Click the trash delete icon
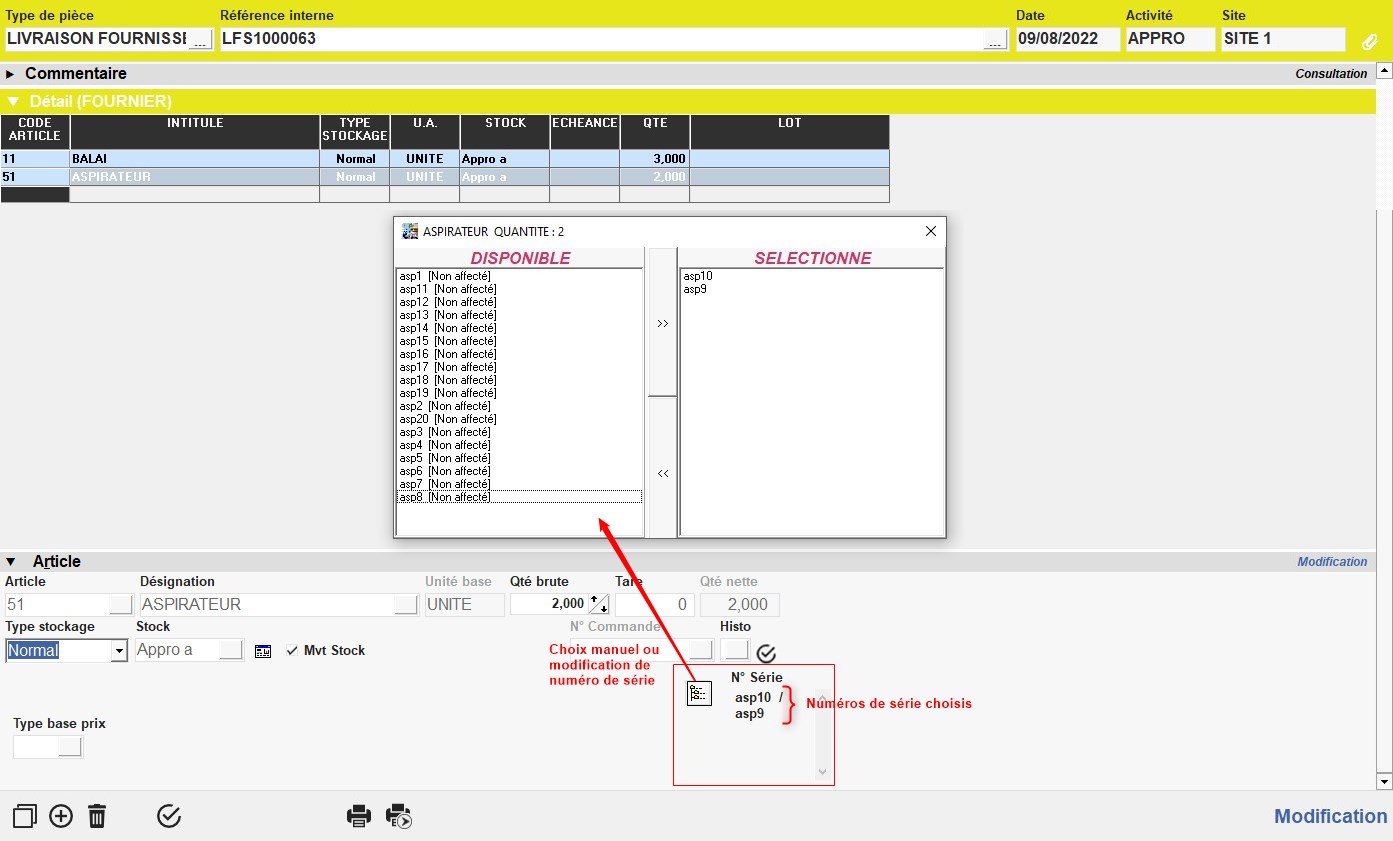 (97, 816)
